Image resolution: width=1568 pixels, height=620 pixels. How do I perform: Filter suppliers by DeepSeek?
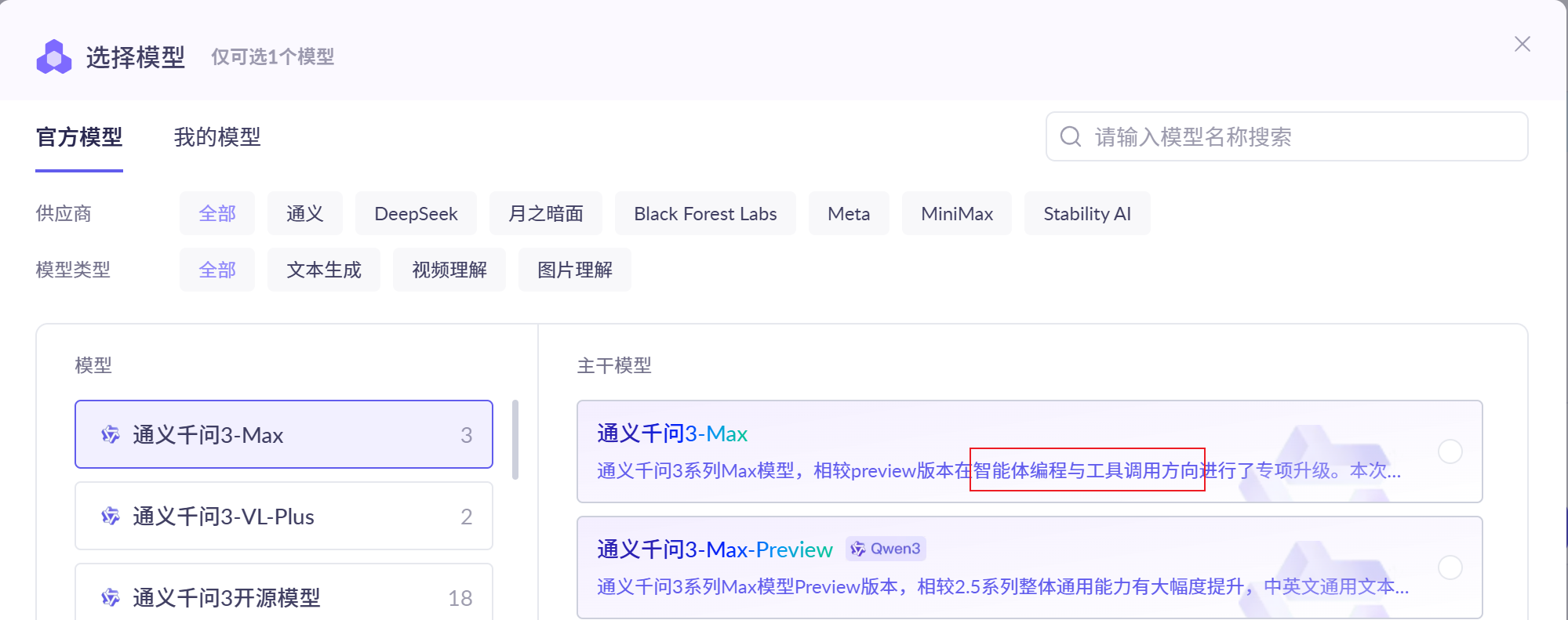416,213
